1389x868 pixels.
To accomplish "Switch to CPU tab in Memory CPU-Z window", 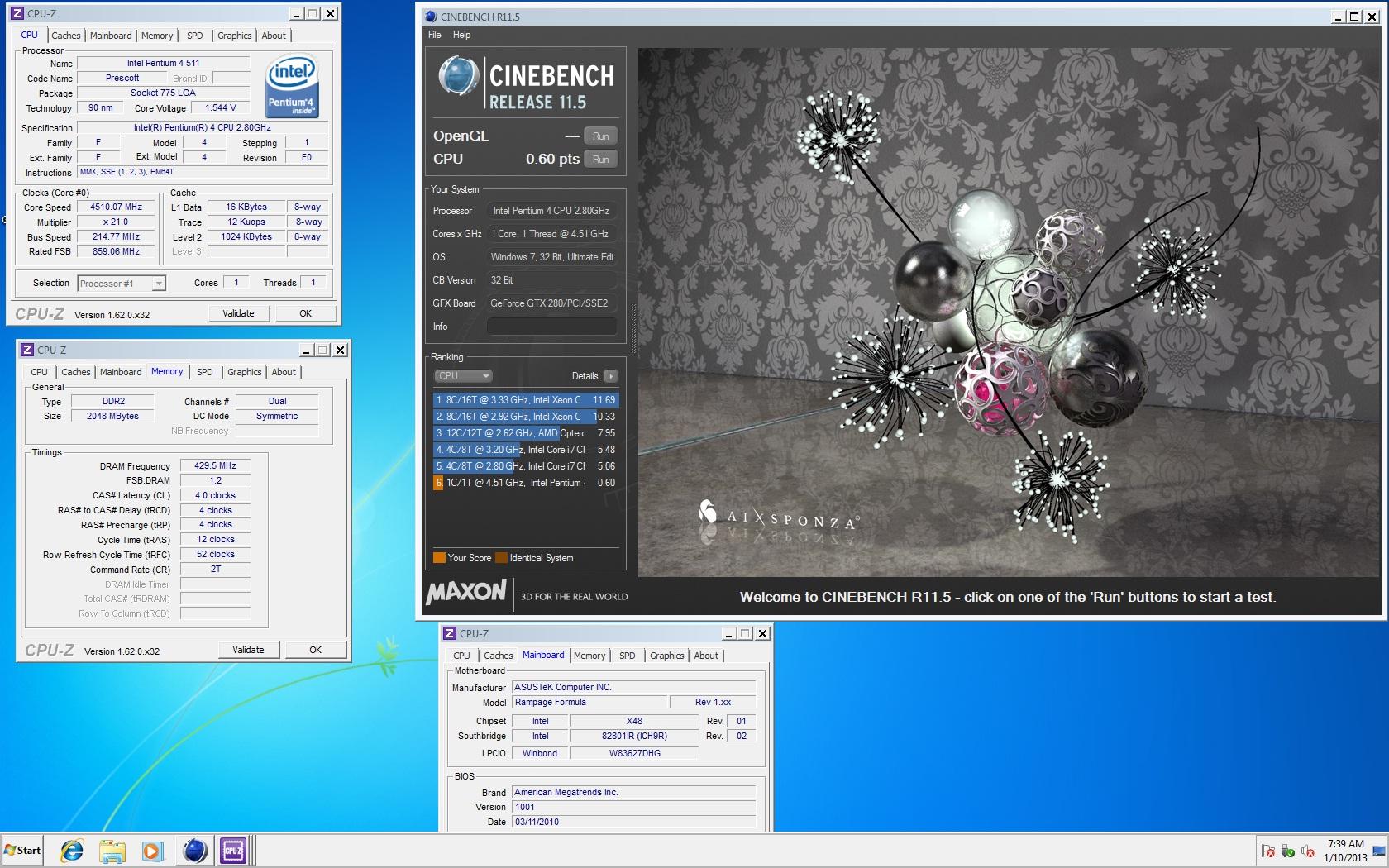I will coord(40,372).
